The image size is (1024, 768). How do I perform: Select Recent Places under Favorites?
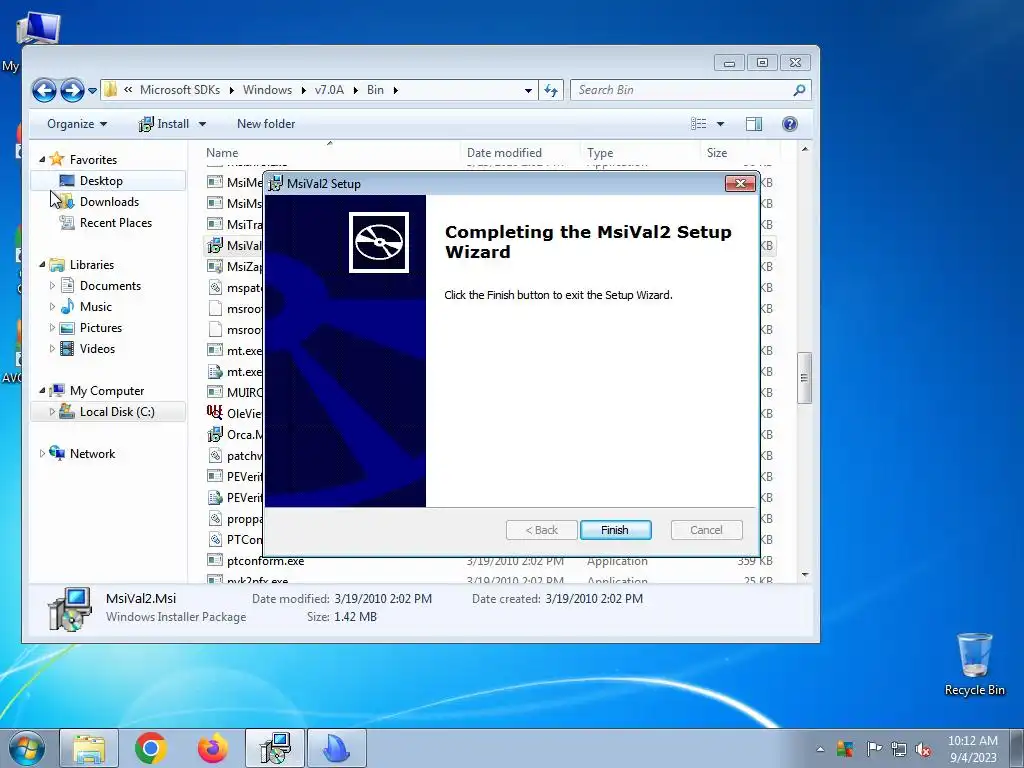[x=116, y=223]
